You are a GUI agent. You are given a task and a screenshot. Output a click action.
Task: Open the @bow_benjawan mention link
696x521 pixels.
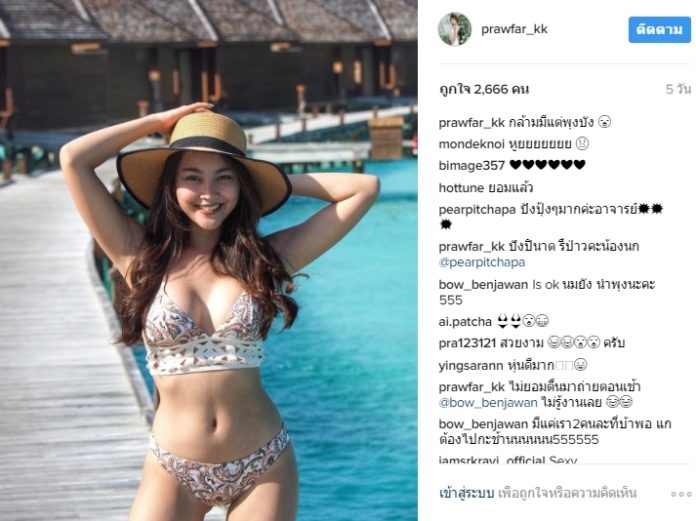pyautogui.click(x=488, y=403)
